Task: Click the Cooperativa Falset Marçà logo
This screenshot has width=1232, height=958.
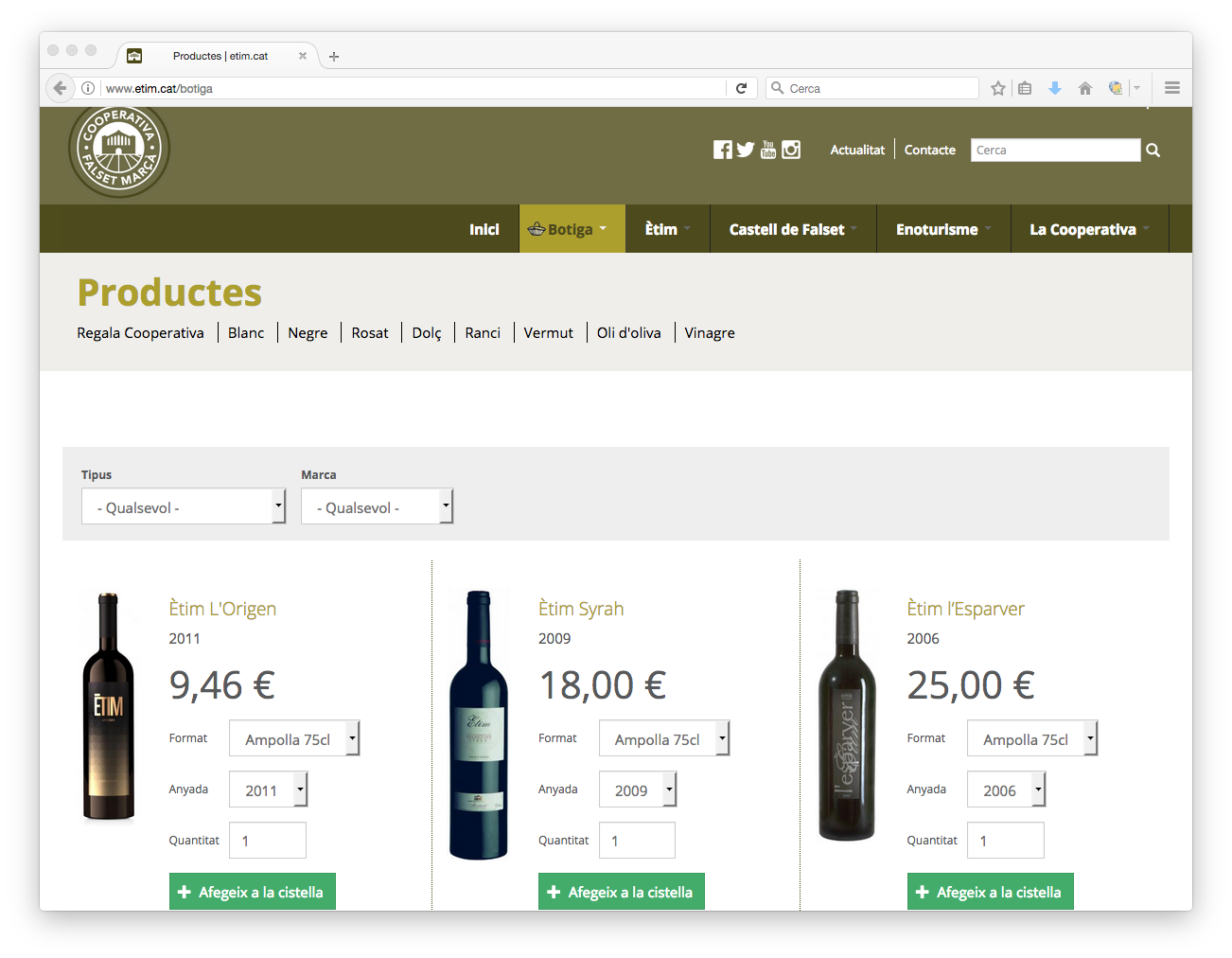Action: 119,149
